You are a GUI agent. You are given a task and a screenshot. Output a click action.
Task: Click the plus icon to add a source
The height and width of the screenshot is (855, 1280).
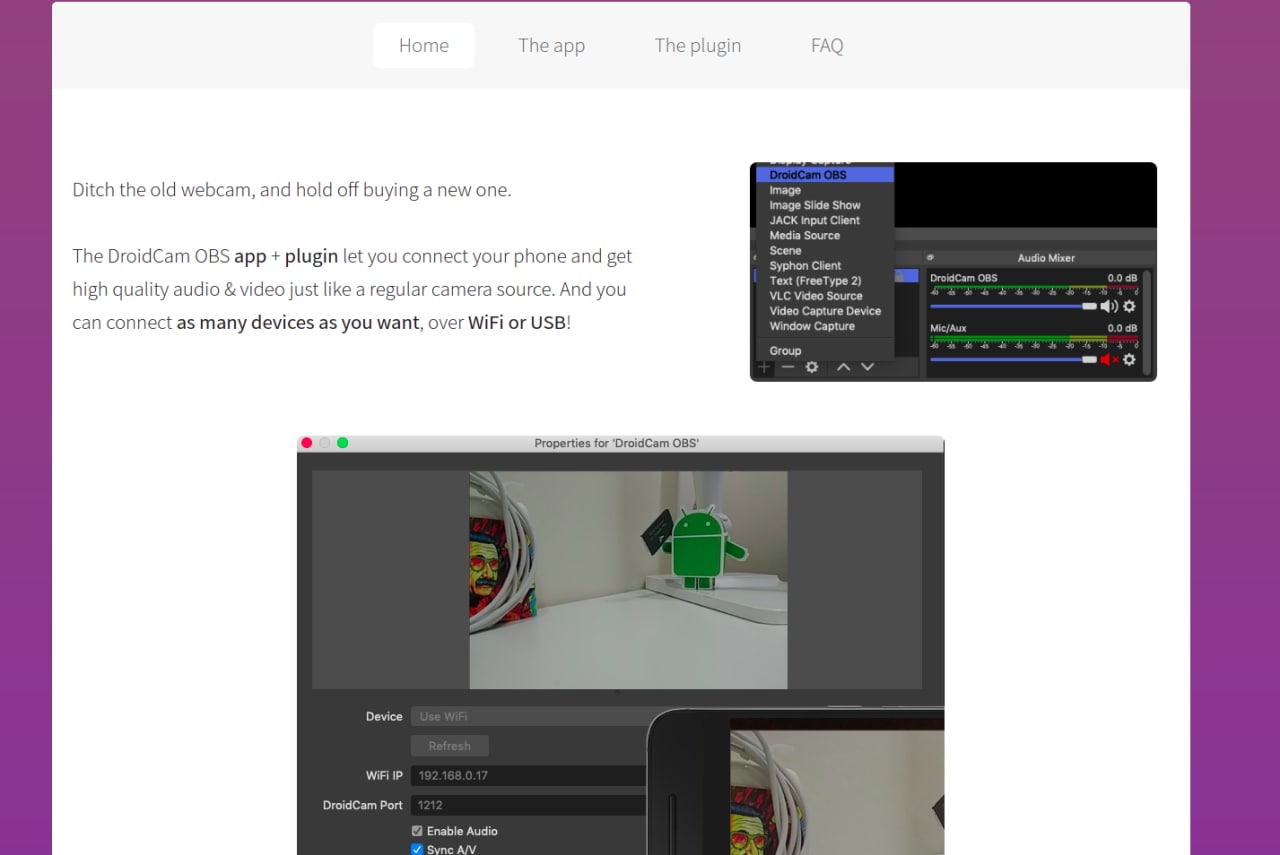(764, 367)
